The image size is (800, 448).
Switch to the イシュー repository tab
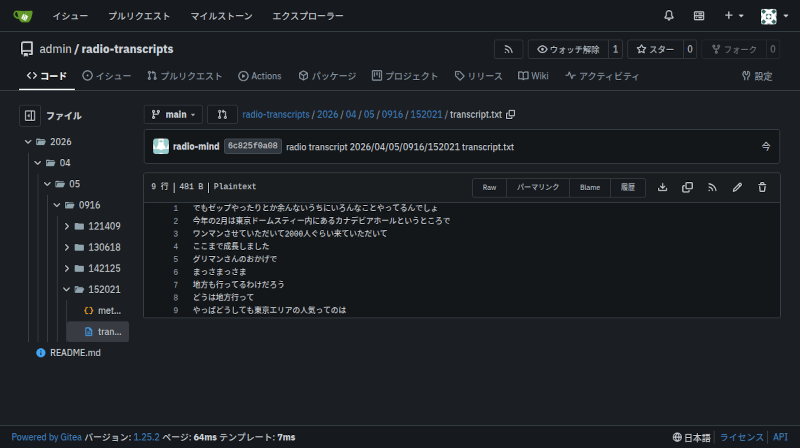[106, 76]
